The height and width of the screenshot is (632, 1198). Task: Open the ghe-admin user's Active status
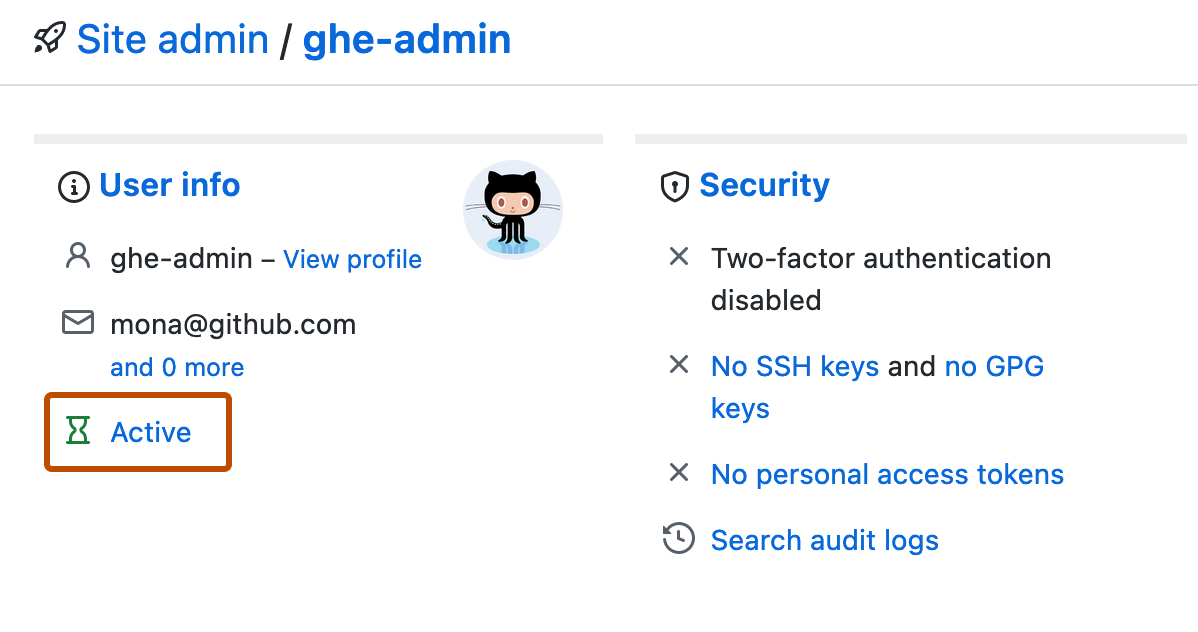point(150,432)
